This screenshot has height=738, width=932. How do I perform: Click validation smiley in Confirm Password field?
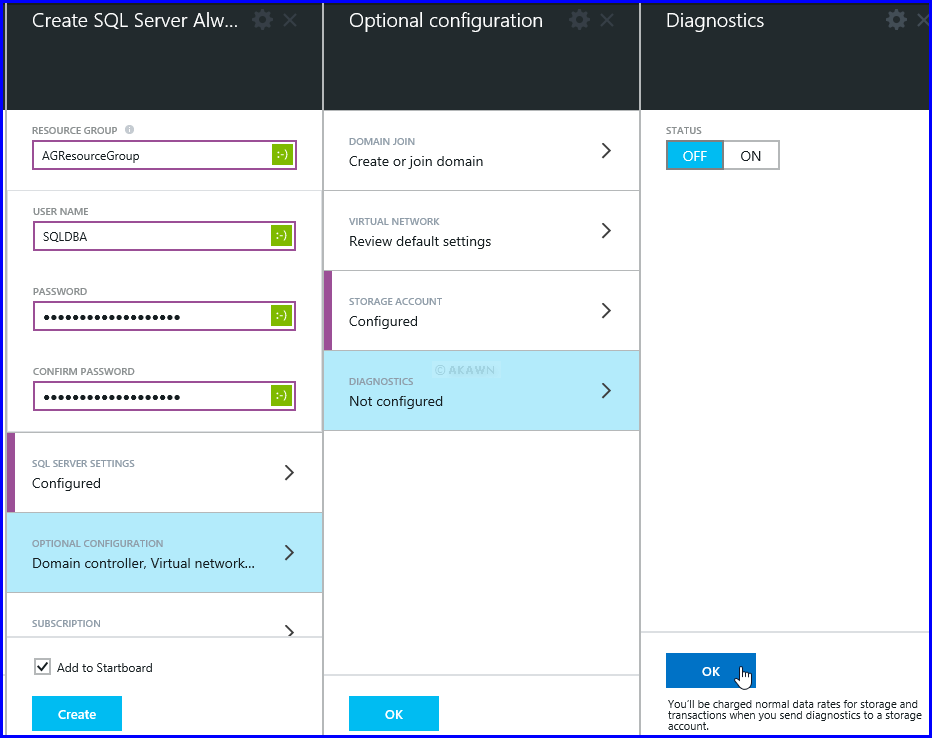pyautogui.click(x=282, y=396)
